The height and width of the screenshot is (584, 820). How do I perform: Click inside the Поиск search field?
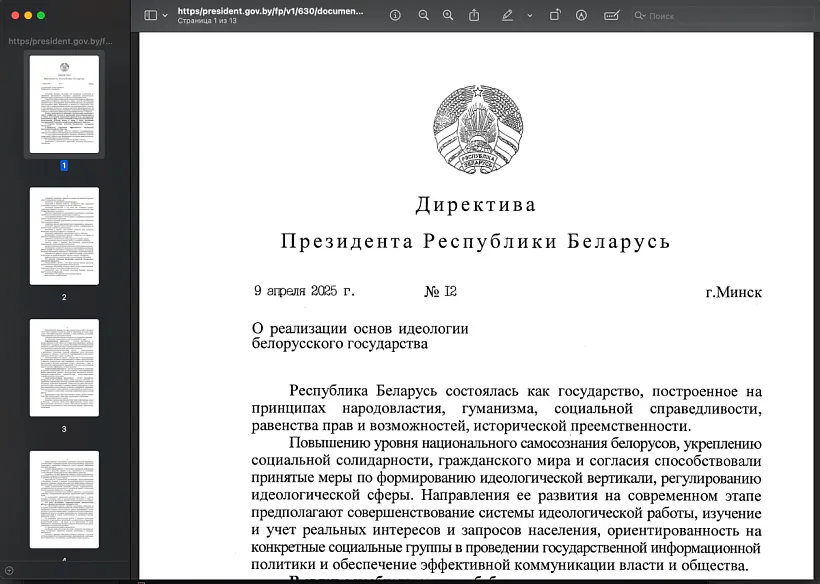[670, 15]
